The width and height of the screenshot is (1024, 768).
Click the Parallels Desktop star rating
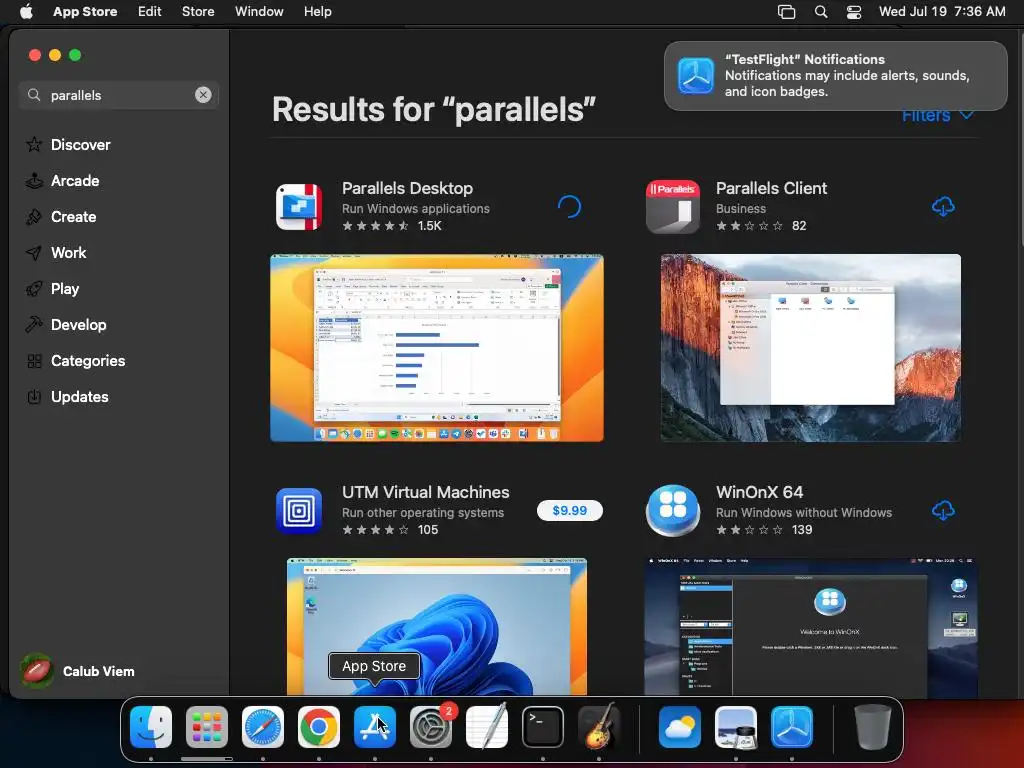[x=376, y=225]
